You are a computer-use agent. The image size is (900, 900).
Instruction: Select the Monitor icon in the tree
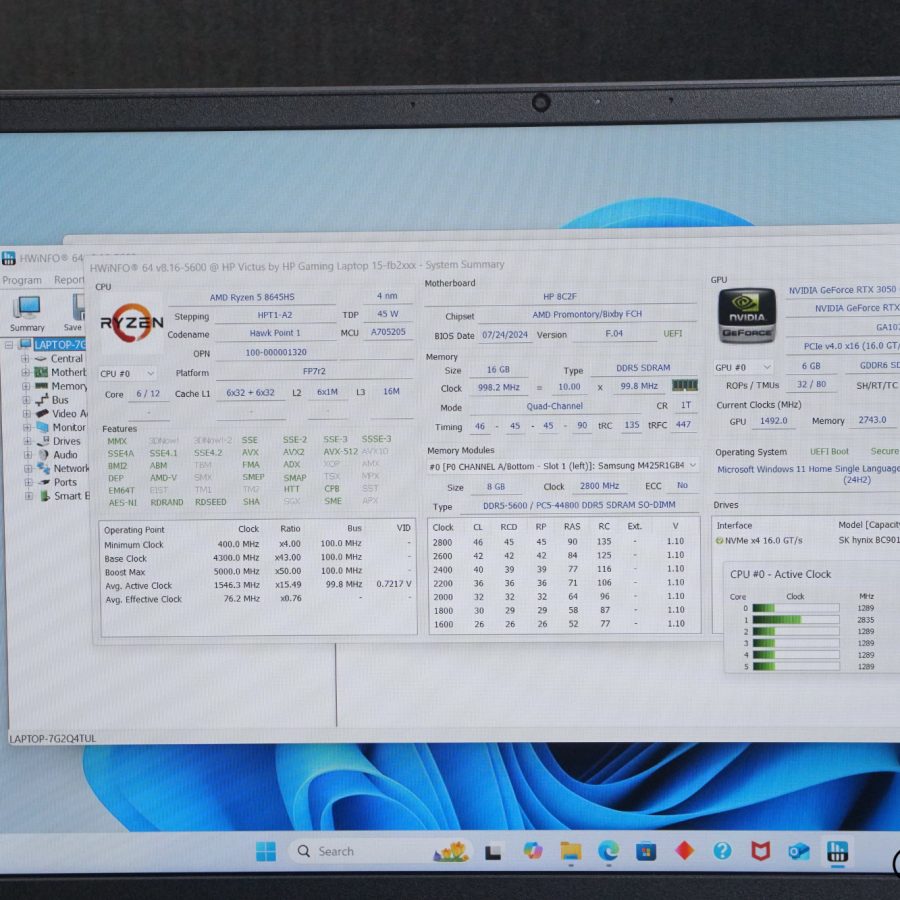[43, 427]
